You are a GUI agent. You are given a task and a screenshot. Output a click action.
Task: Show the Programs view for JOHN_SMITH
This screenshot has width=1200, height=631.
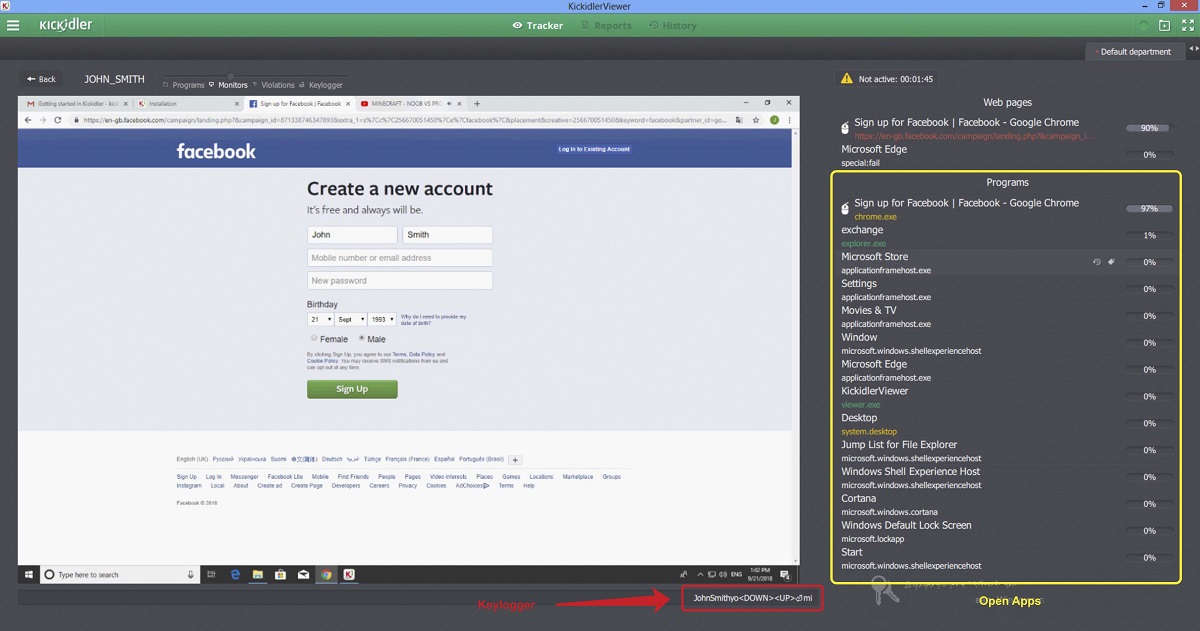point(184,85)
